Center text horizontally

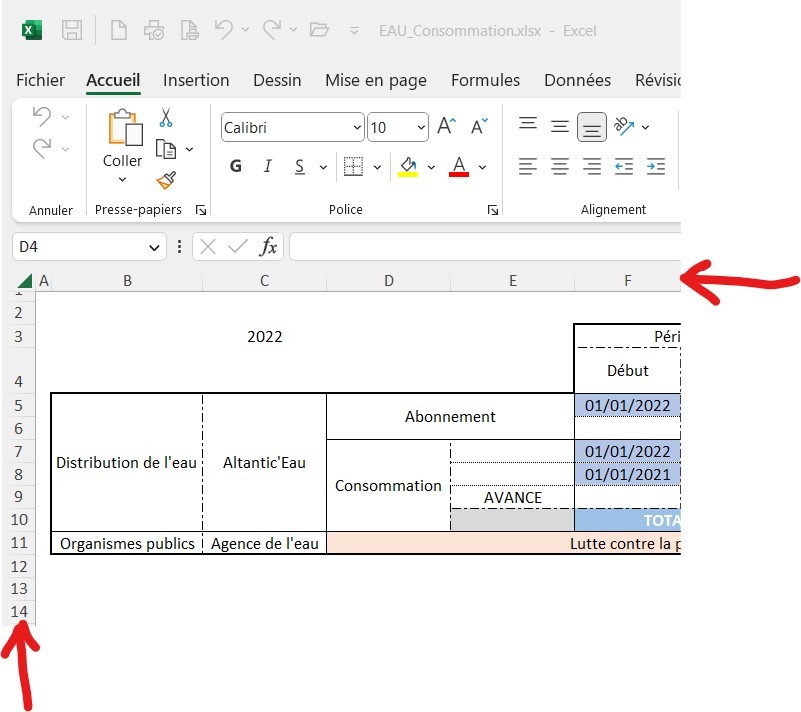click(560, 167)
